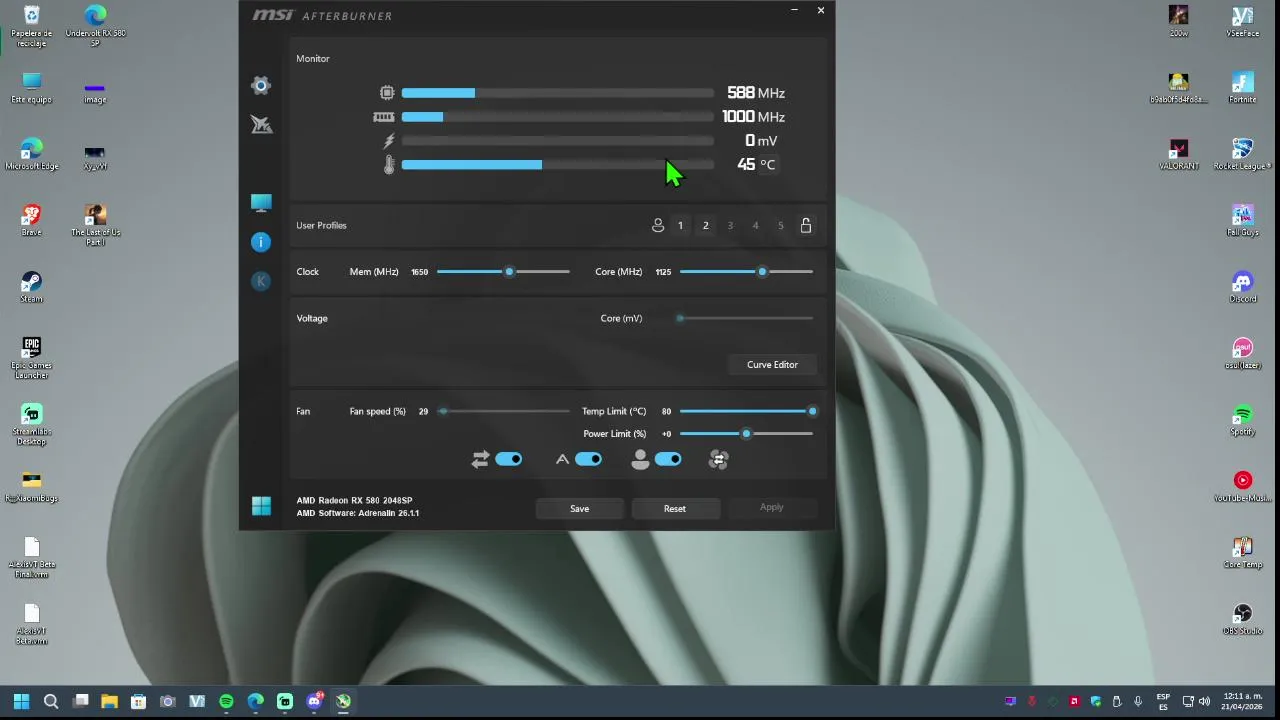Open the Windows Start menu
Screen dimensions: 1280x720
pyautogui.click(x=21, y=701)
